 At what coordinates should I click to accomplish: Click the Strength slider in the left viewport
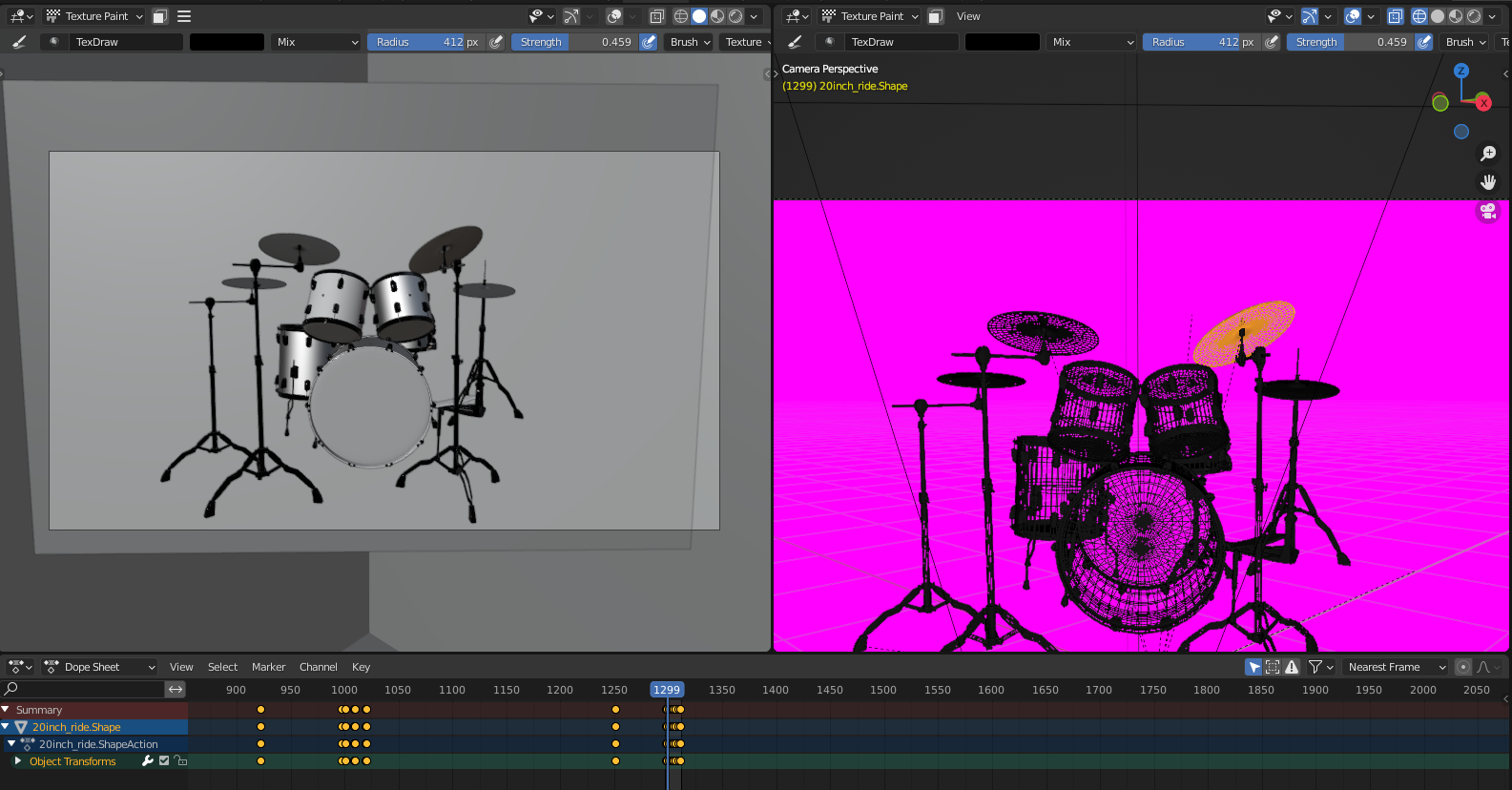(x=575, y=42)
